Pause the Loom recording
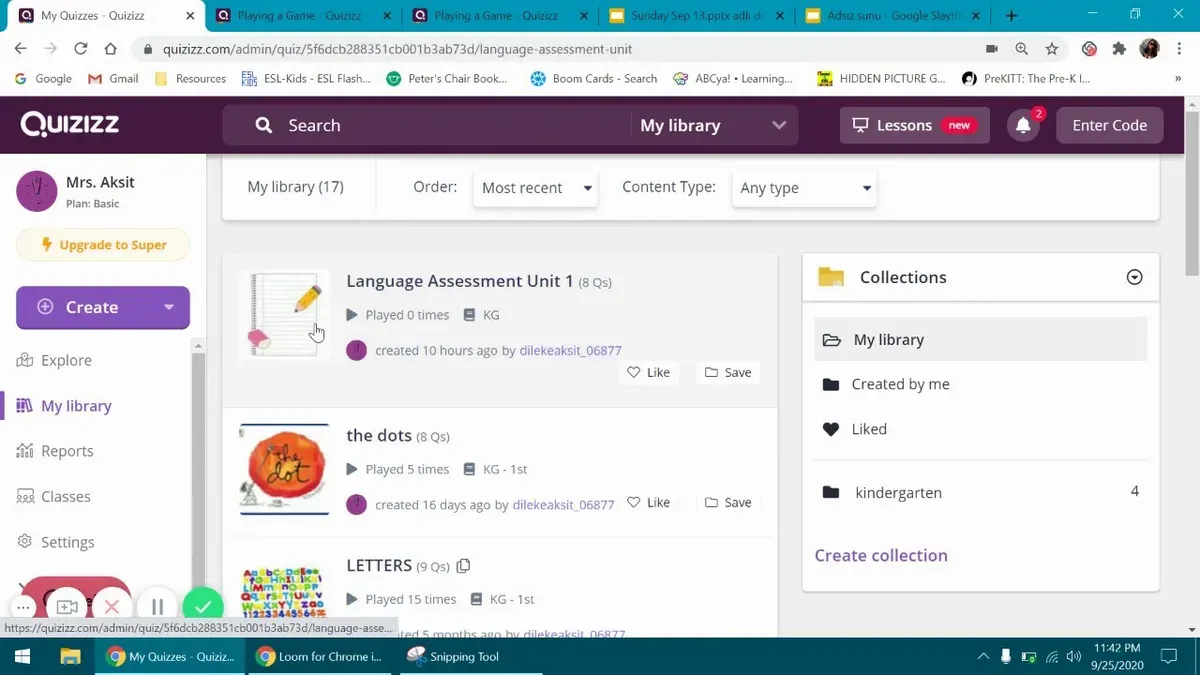 [157, 607]
